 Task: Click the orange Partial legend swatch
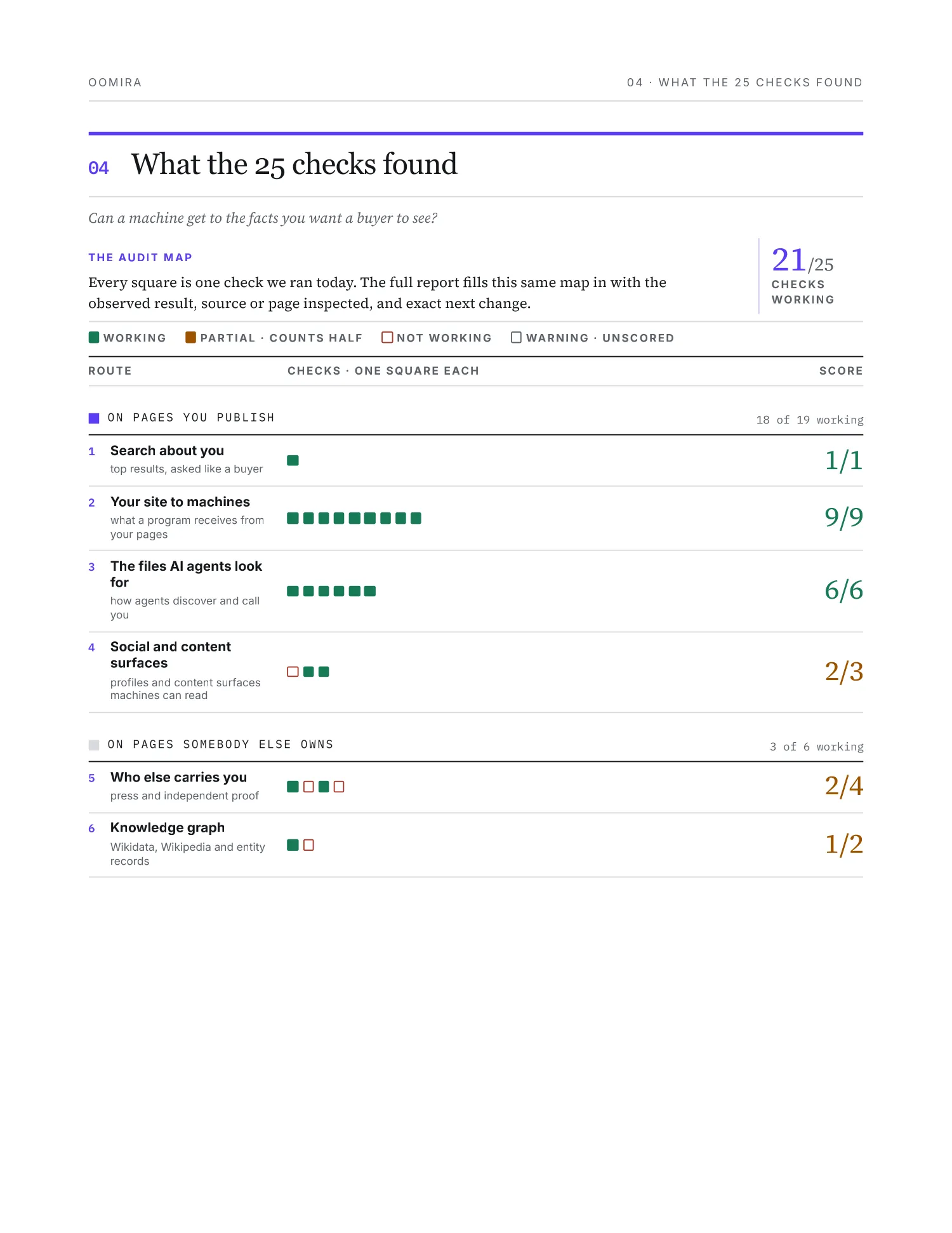pyautogui.click(x=190, y=337)
